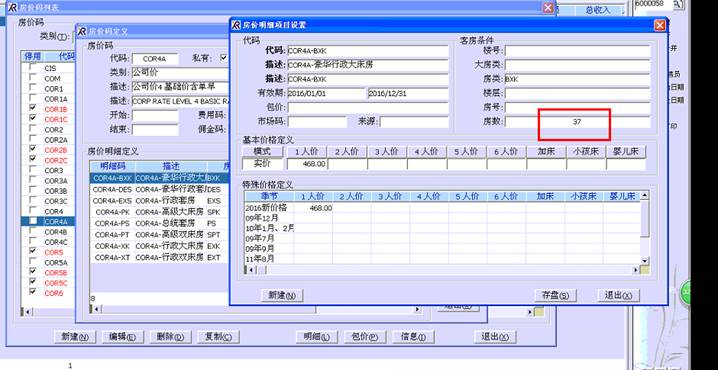Click the 楼层 input field
Screen dimensions: 718x370
click(577, 94)
